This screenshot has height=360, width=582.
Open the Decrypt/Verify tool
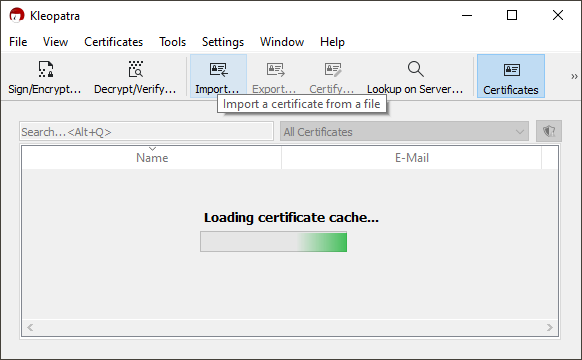click(x=135, y=77)
